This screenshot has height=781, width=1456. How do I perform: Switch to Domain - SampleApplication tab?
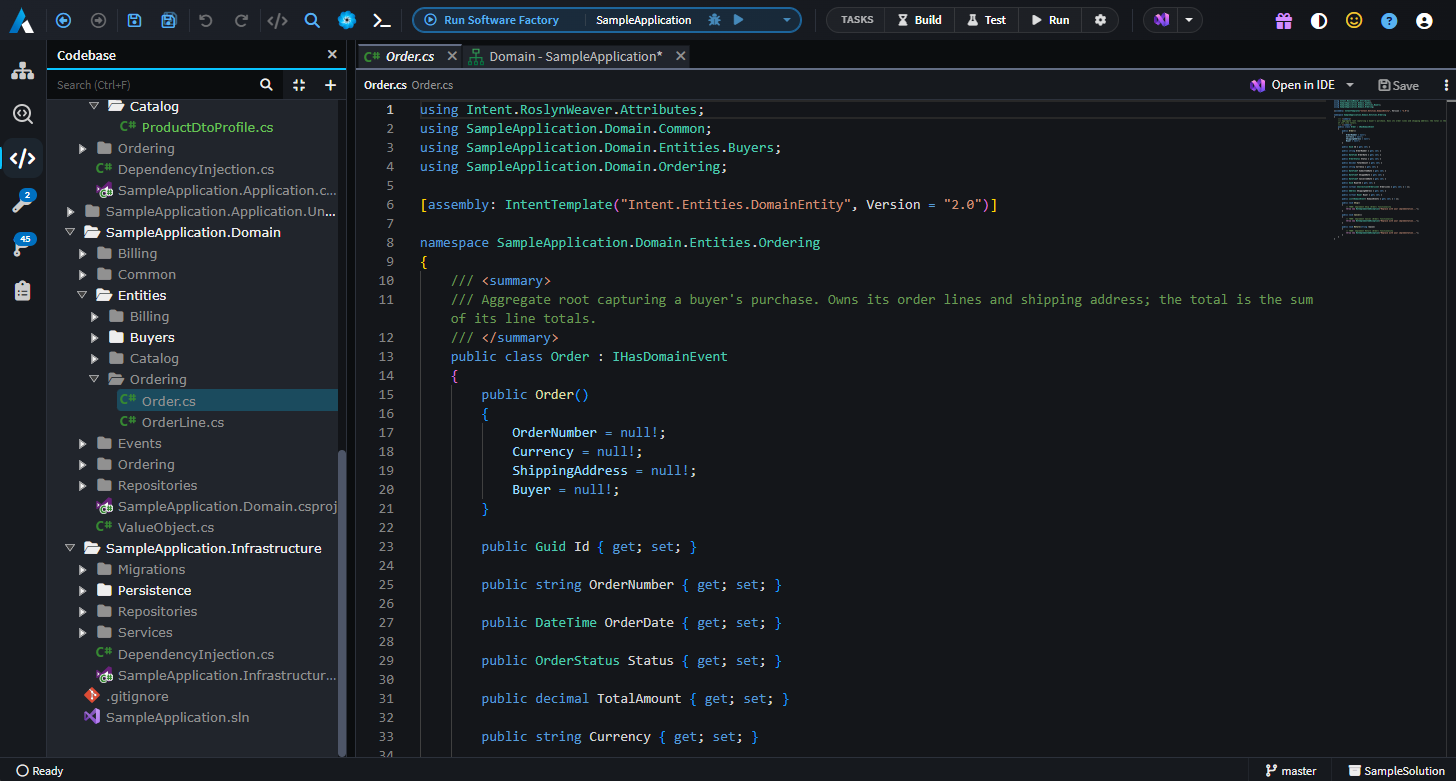[x=576, y=56]
